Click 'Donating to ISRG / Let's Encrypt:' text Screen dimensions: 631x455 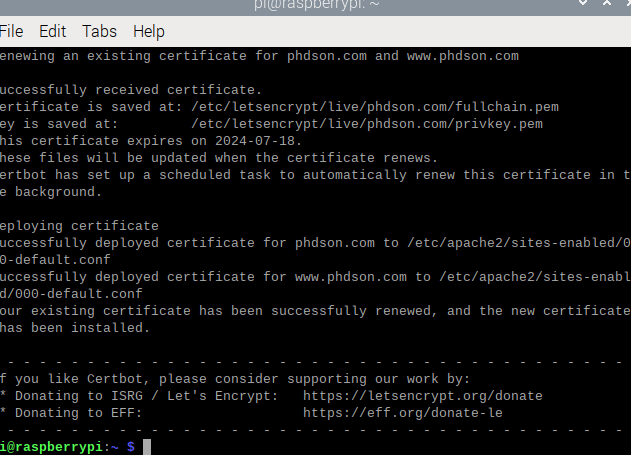coord(146,396)
